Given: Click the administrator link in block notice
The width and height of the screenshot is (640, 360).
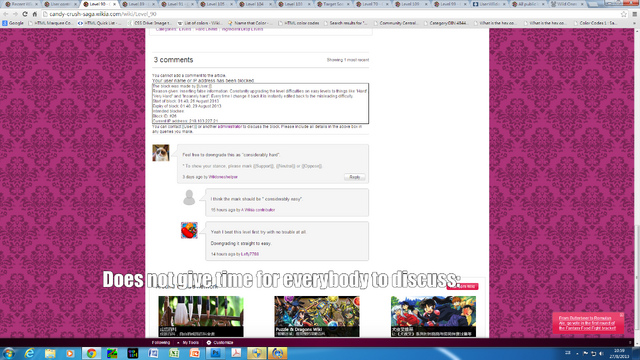Looking at the screenshot, I should (230, 127).
